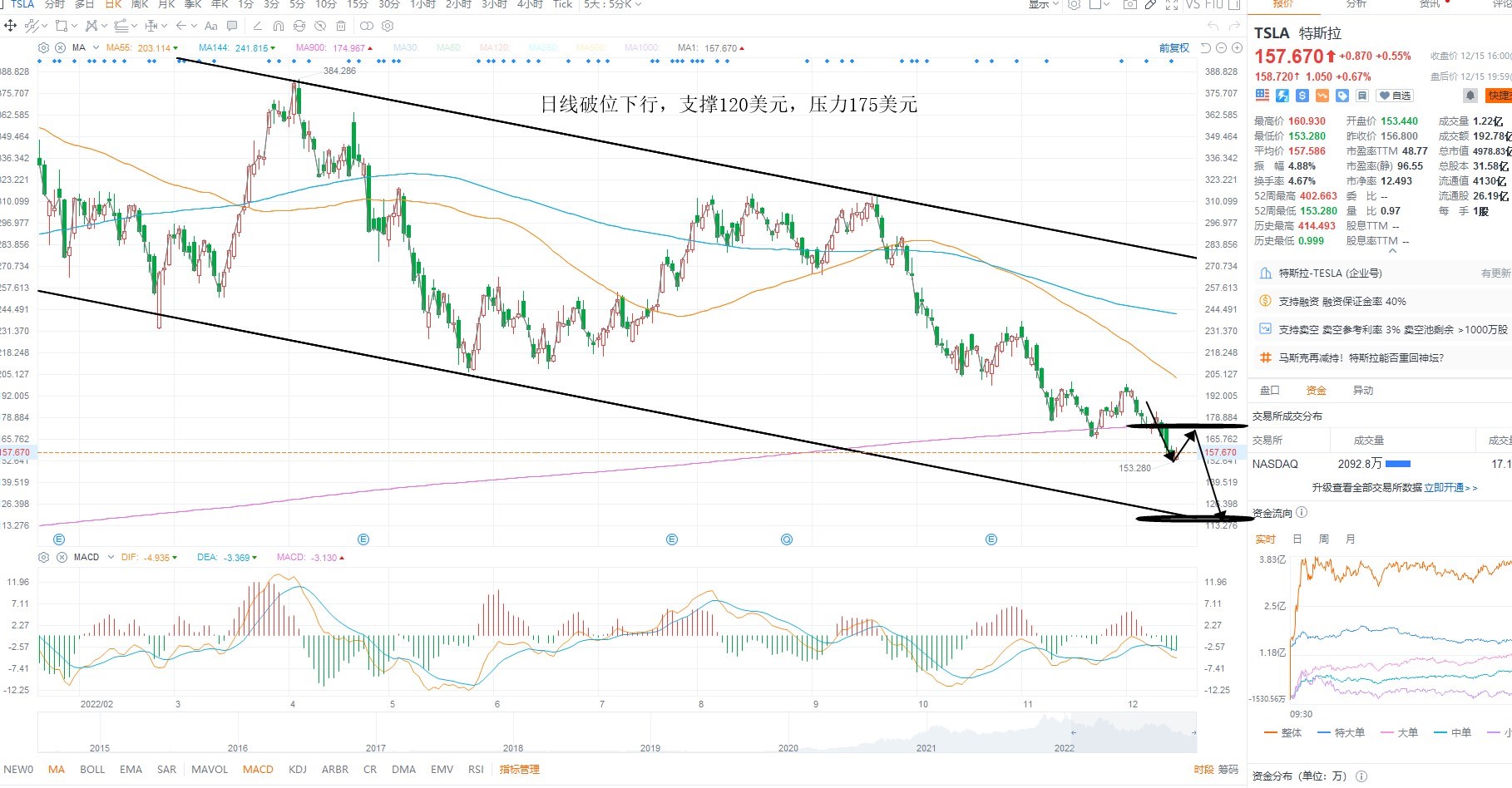
Task: Select 月 period in capital flow
Action: point(1351,539)
